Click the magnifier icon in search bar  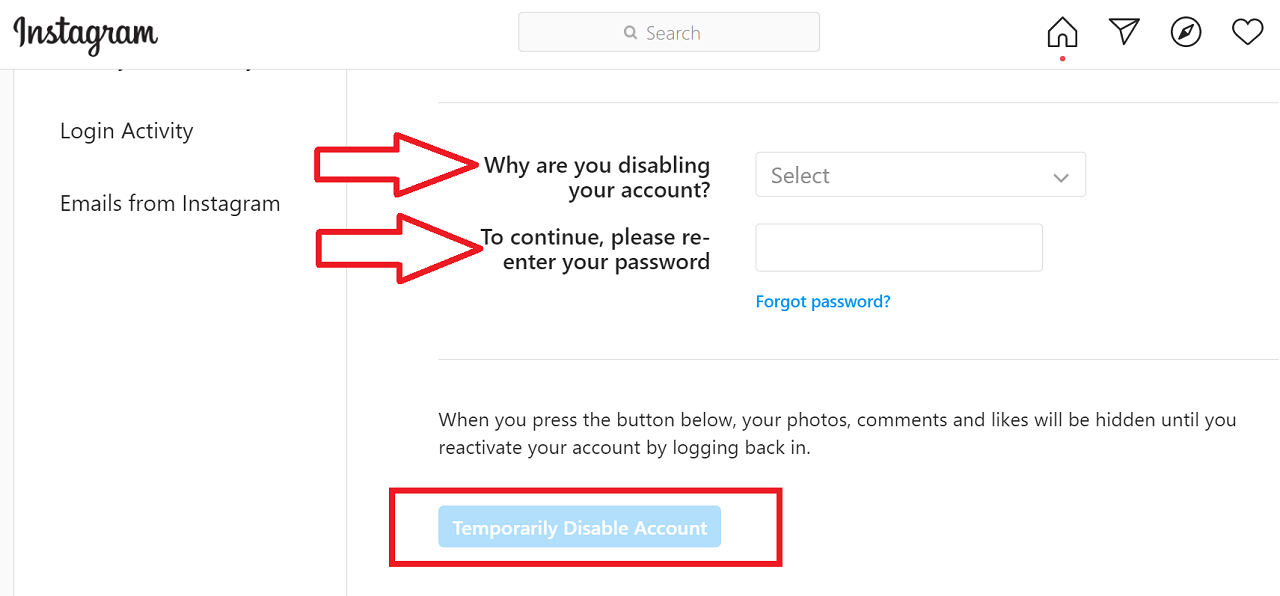[x=630, y=33]
